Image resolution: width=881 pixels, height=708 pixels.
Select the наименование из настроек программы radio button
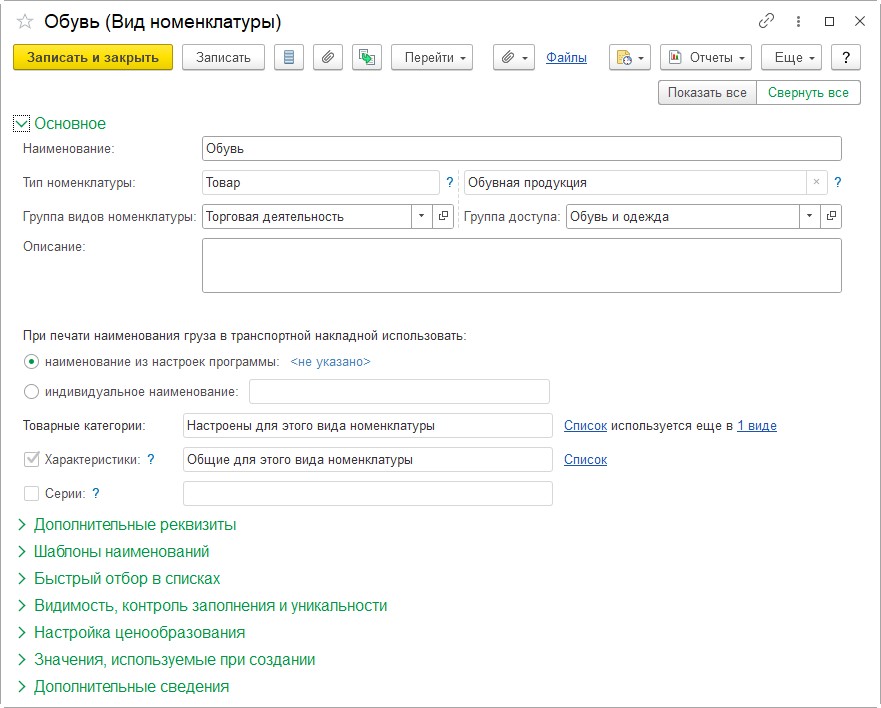click(32, 361)
